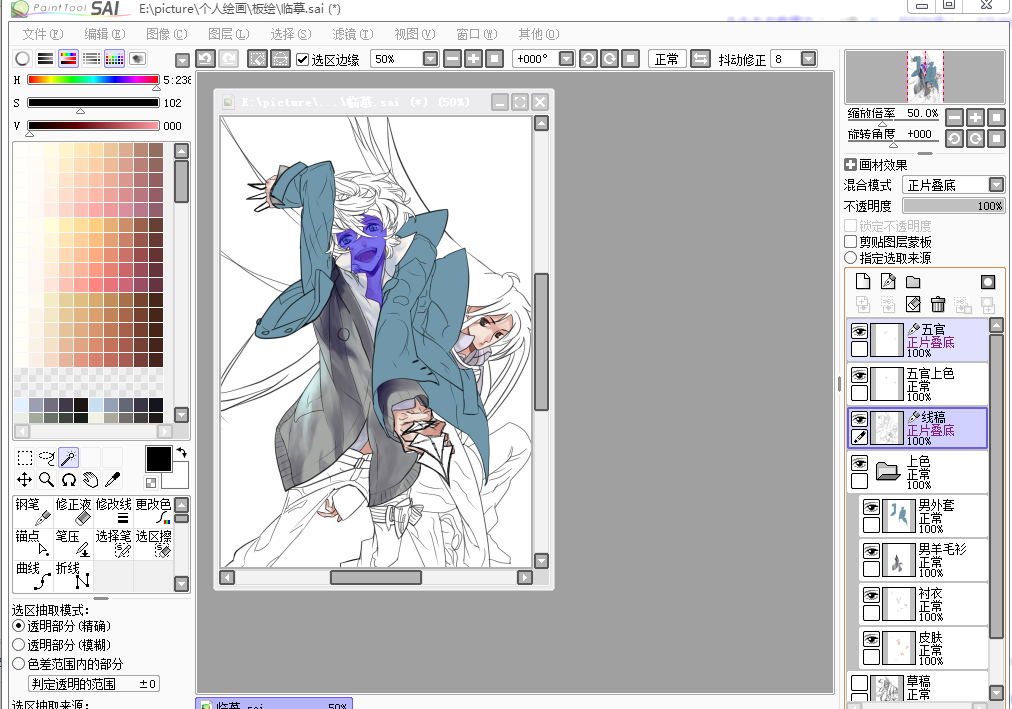Create a new layer folder
Viewport: 1012px width, 709px height.
pos(913,281)
